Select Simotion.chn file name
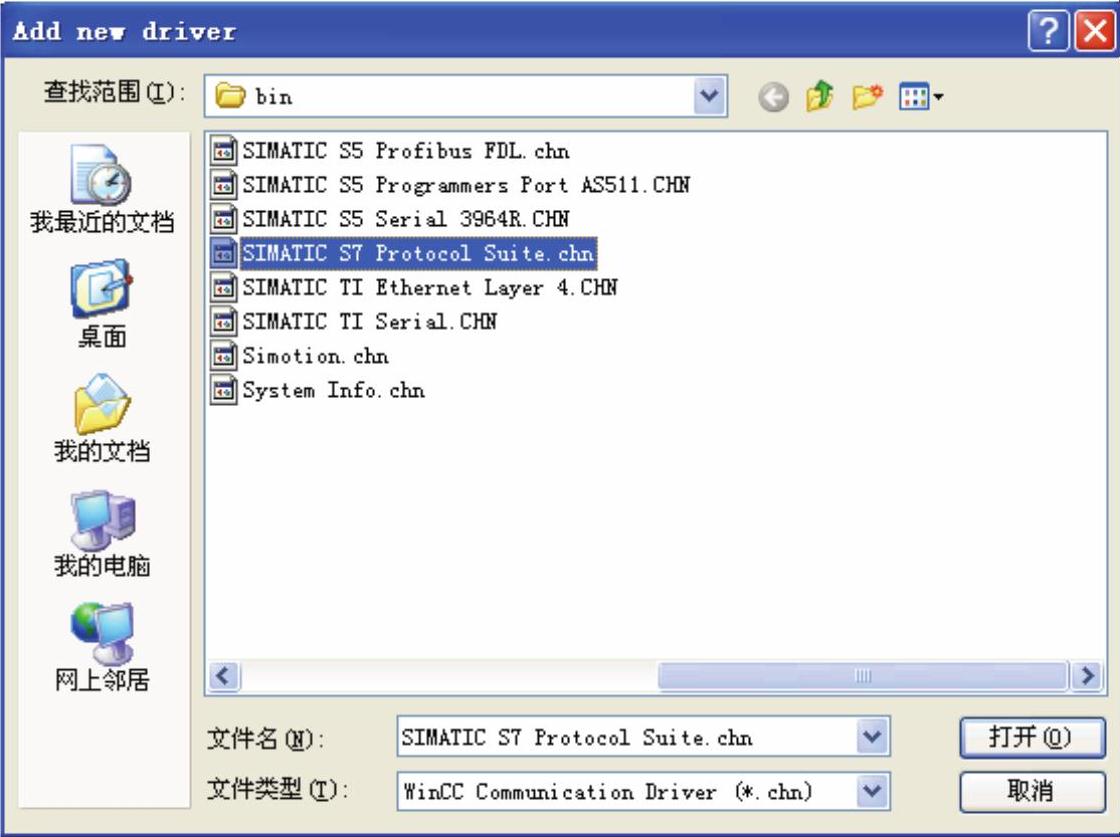 (x=315, y=356)
